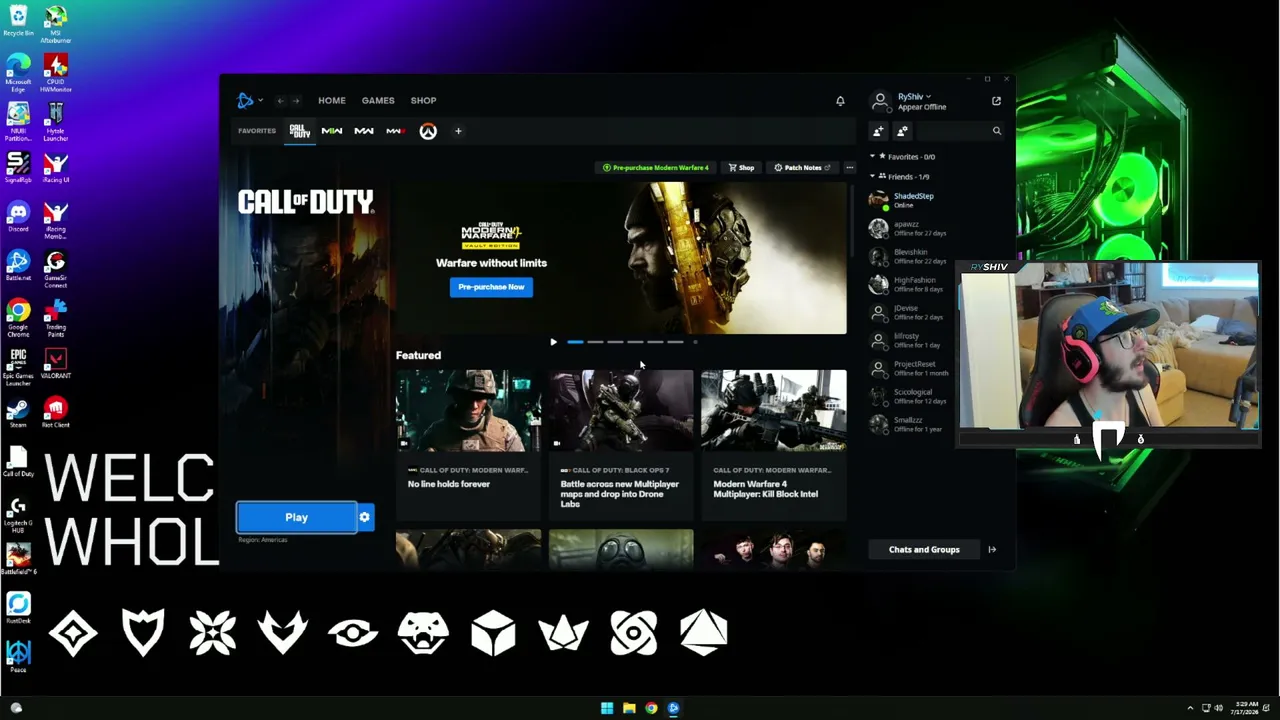Select the MWIII game icon in favorites
The height and width of the screenshot is (720, 1280).
click(396, 131)
